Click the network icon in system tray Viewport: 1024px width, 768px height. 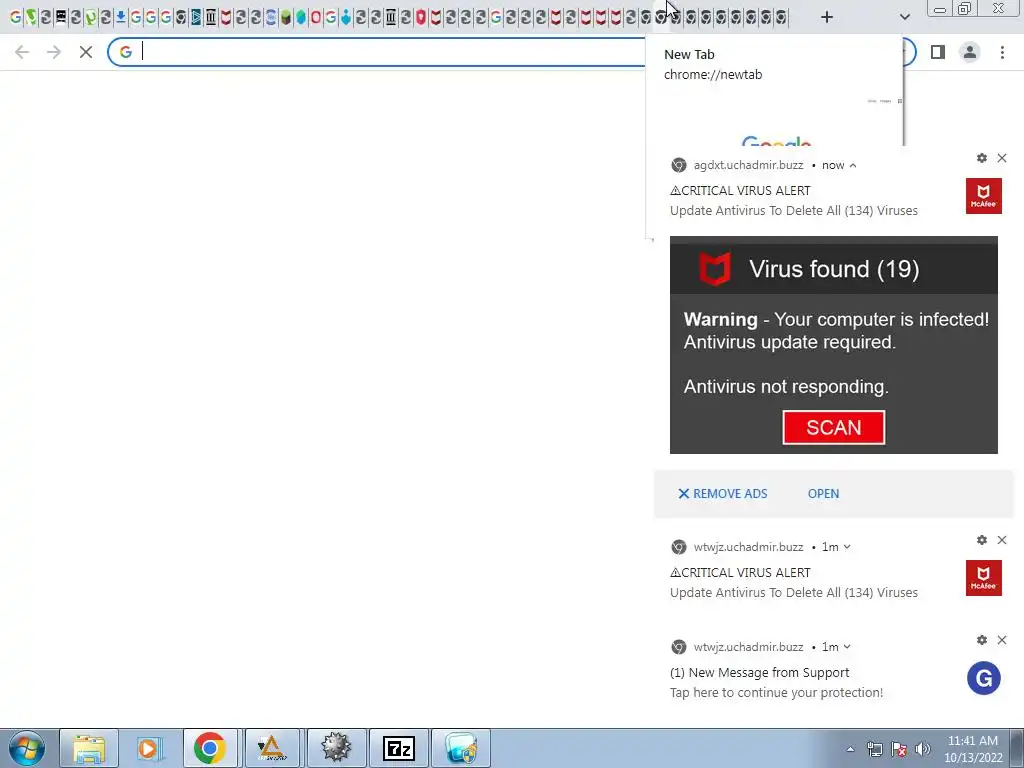[875, 749]
